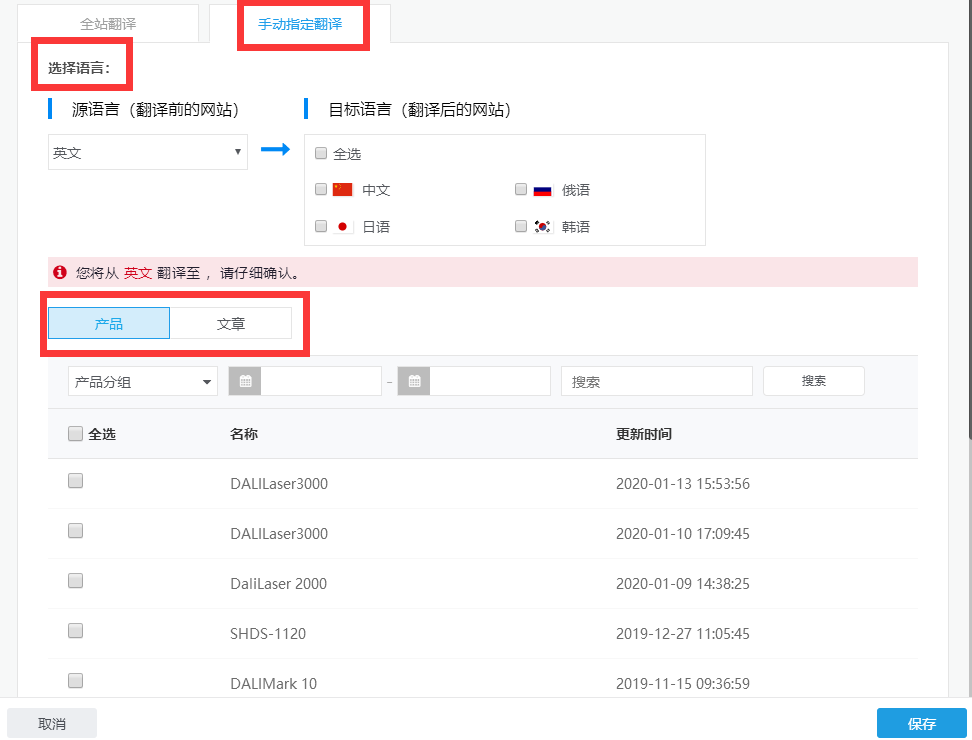Click the start date calendar icon
The image size is (972, 740).
[245, 381]
